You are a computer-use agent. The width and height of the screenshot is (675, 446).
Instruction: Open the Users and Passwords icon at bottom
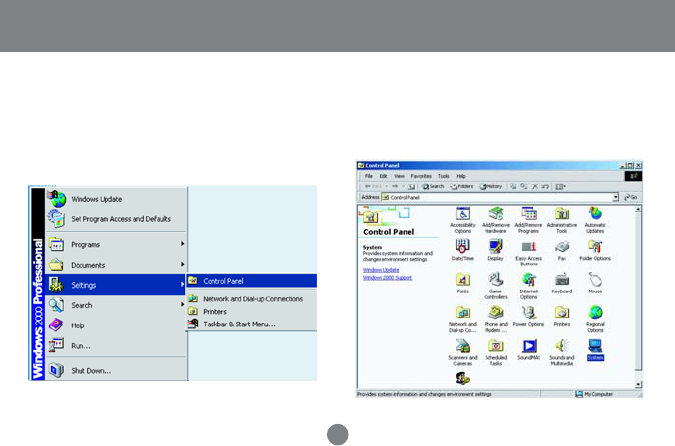(462, 378)
